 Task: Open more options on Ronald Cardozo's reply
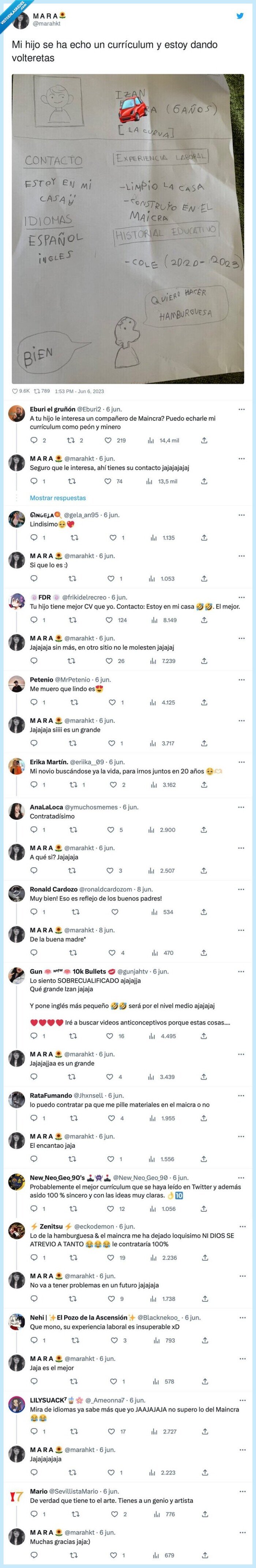click(x=241, y=889)
